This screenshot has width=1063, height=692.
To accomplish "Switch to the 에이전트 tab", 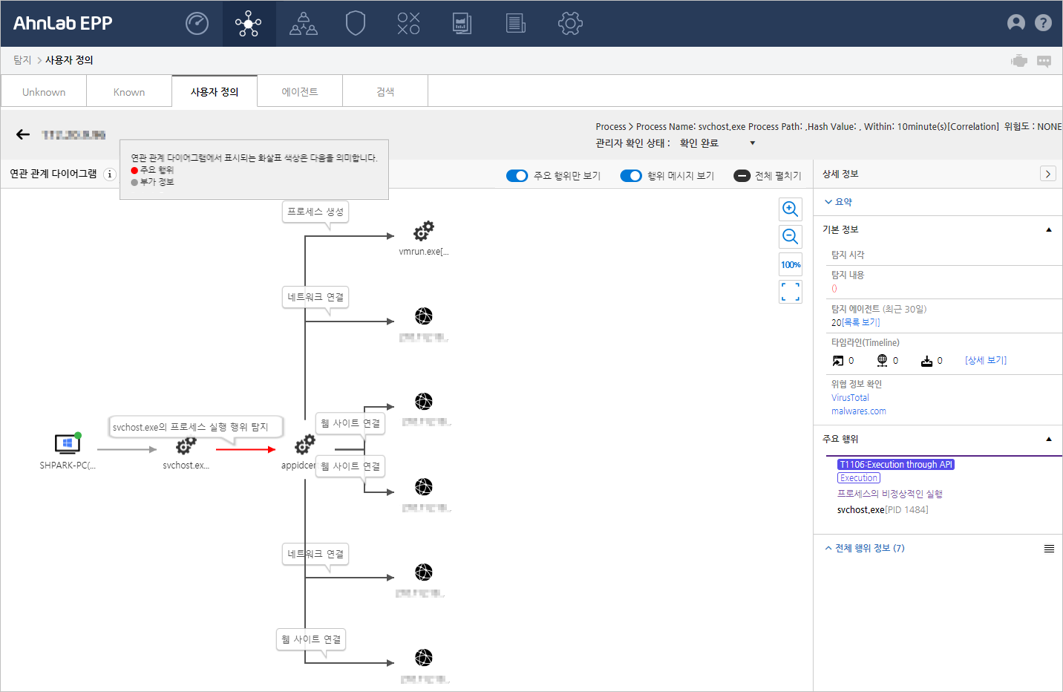I will click(x=300, y=92).
